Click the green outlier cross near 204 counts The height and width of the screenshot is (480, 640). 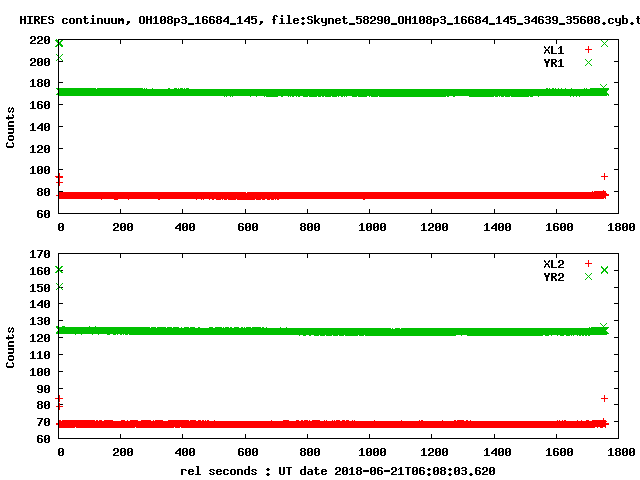(x=60, y=58)
